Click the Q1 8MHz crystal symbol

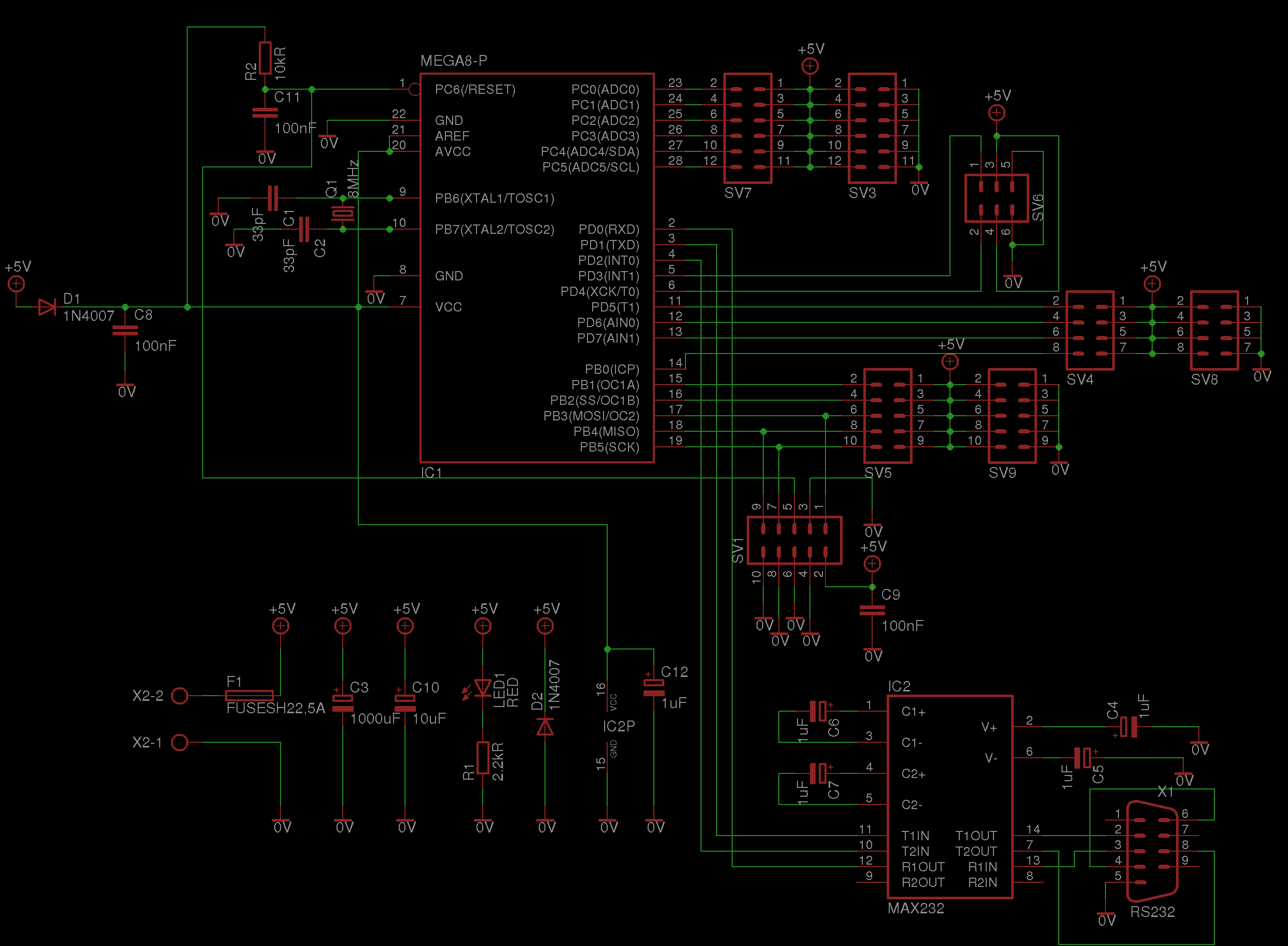pos(342,214)
